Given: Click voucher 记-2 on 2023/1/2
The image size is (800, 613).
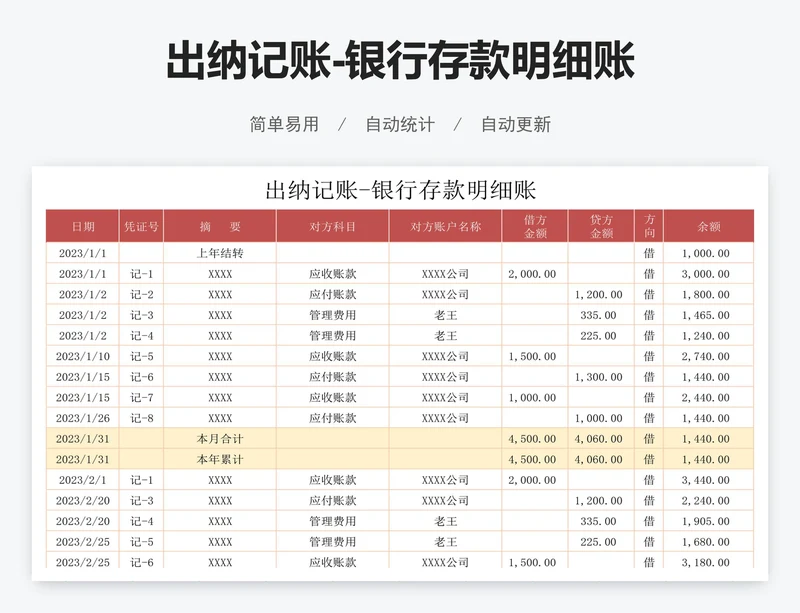Looking at the screenshot, I should click(x=141, y=295).
